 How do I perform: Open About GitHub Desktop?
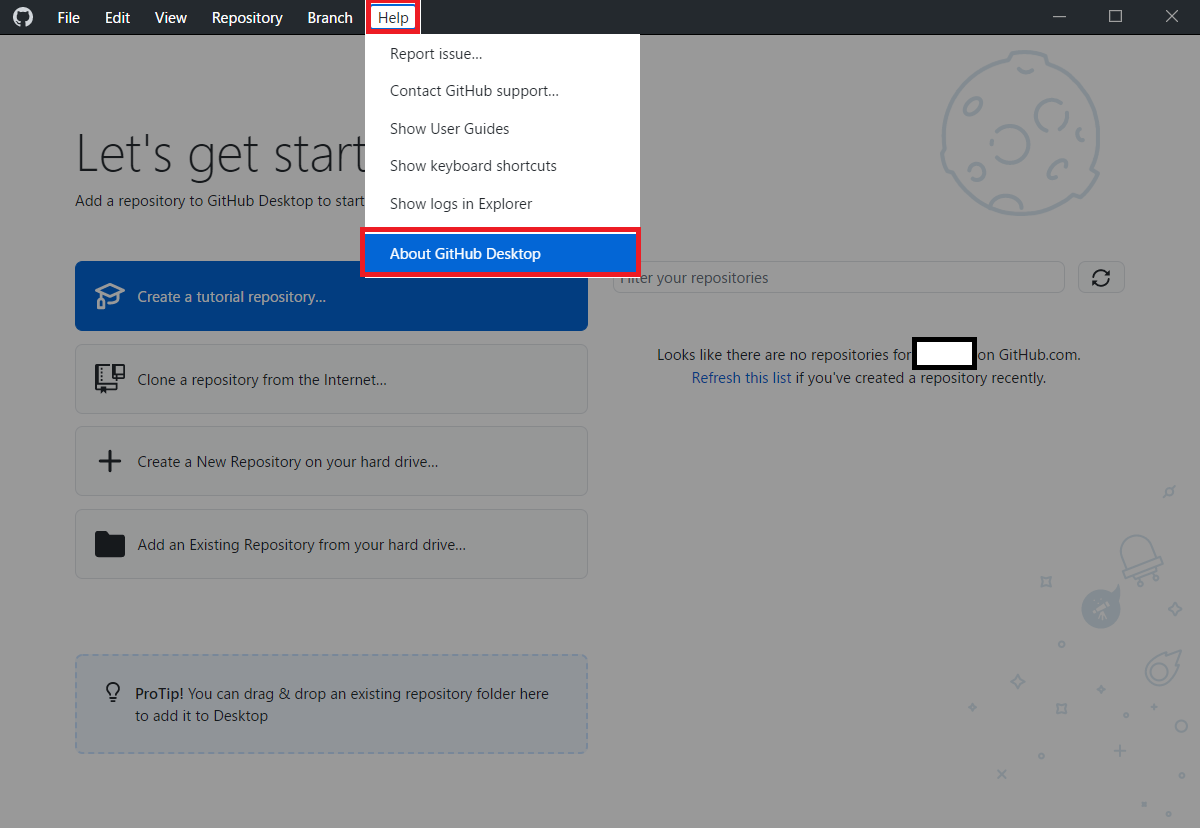tap(500, 254)
